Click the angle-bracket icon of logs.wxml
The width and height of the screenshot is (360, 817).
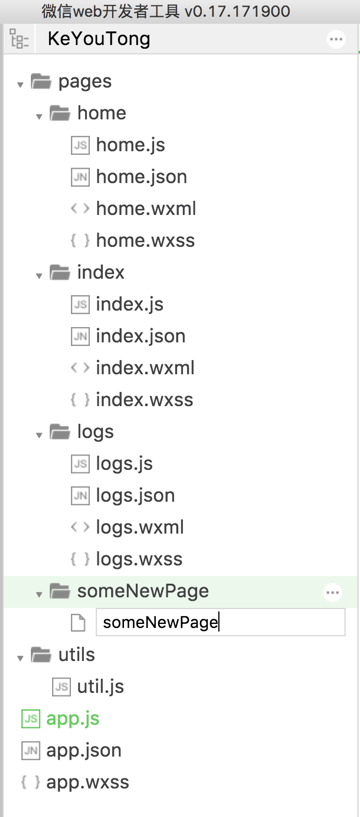coord(80,527)
